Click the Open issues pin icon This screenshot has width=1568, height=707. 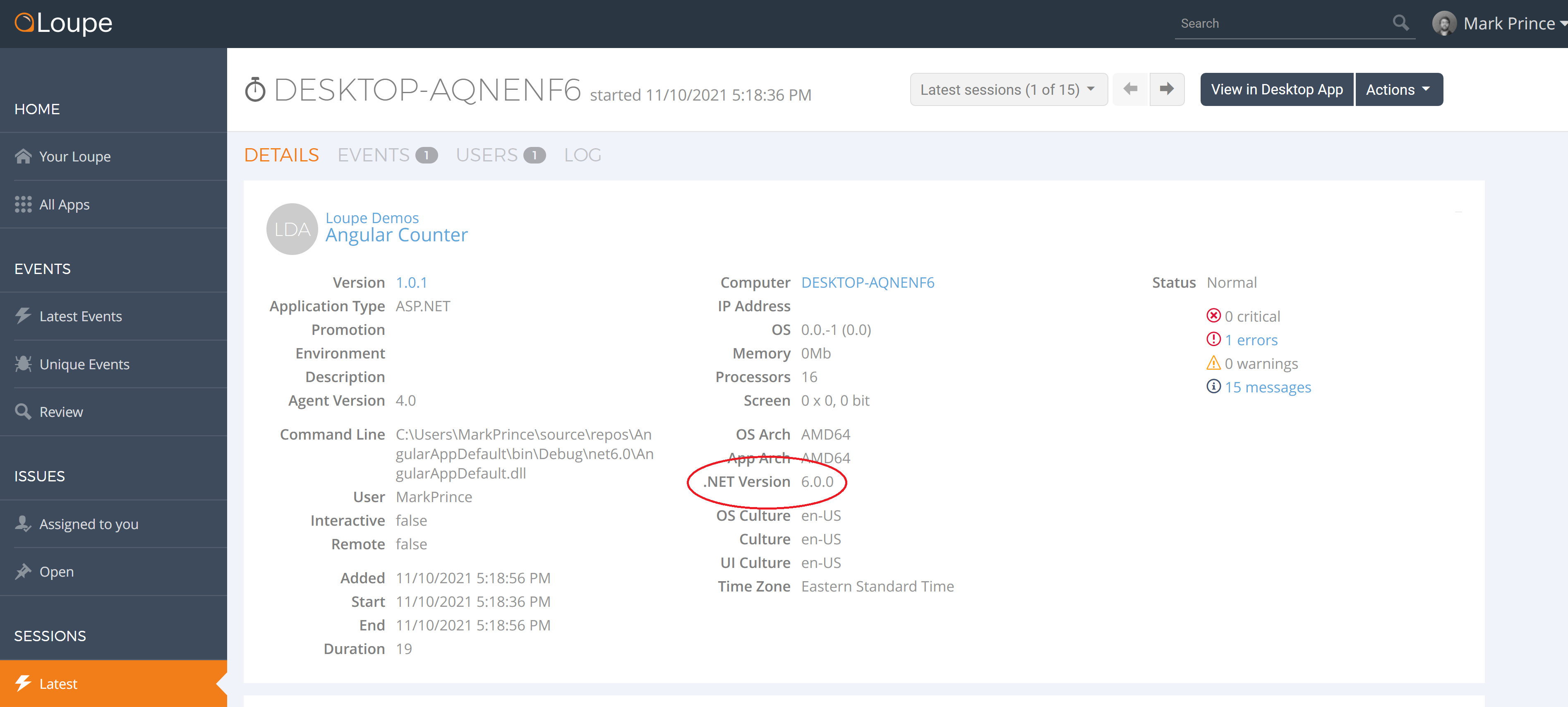tap(23, 572)
